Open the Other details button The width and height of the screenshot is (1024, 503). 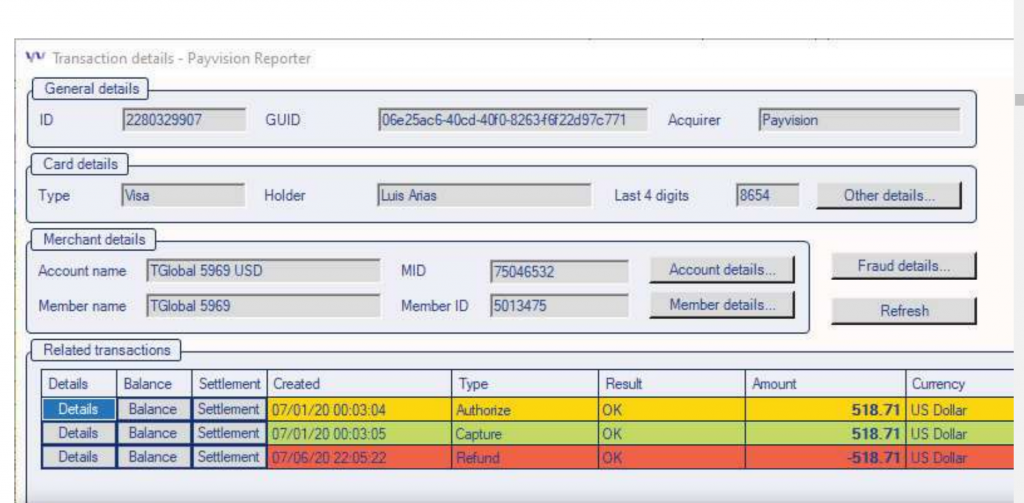click(888, 195)
